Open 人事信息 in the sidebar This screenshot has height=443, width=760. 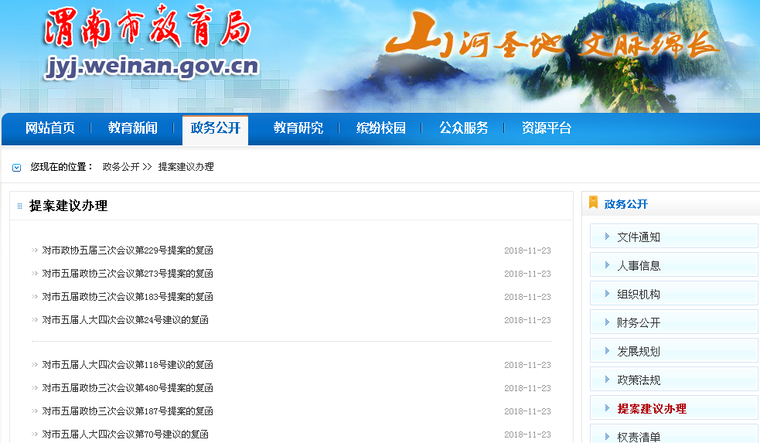(674, 265)
